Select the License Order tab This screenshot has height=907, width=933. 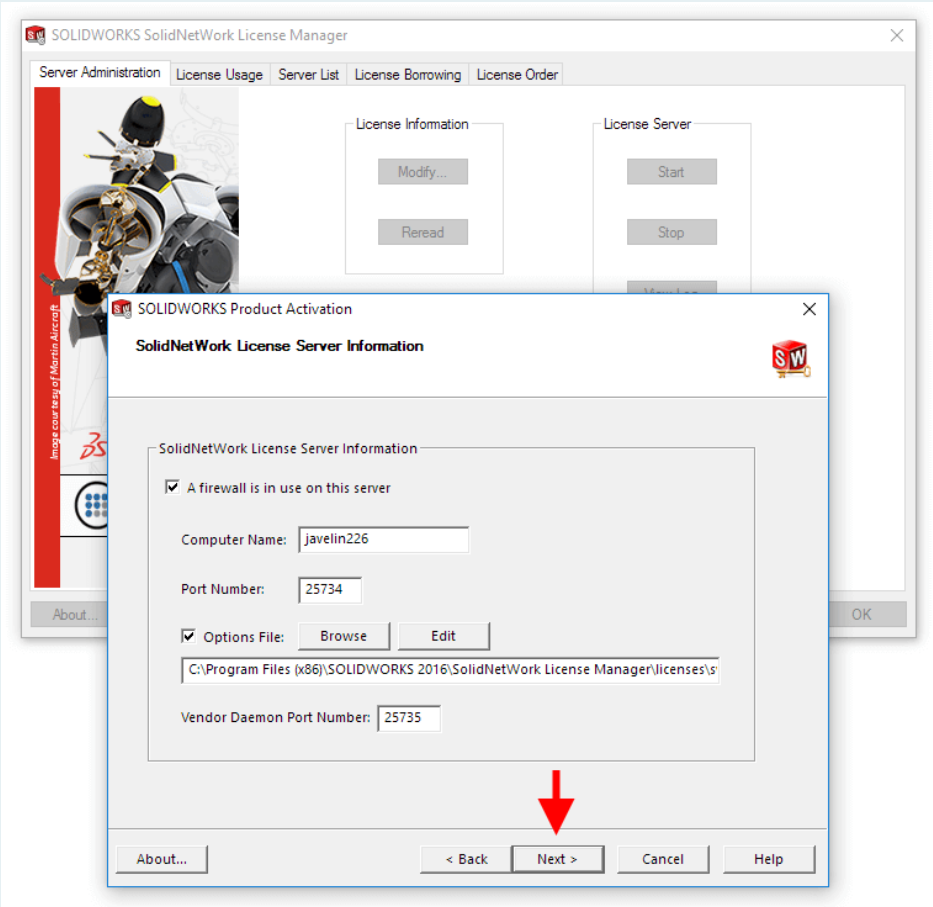point(517,75)
